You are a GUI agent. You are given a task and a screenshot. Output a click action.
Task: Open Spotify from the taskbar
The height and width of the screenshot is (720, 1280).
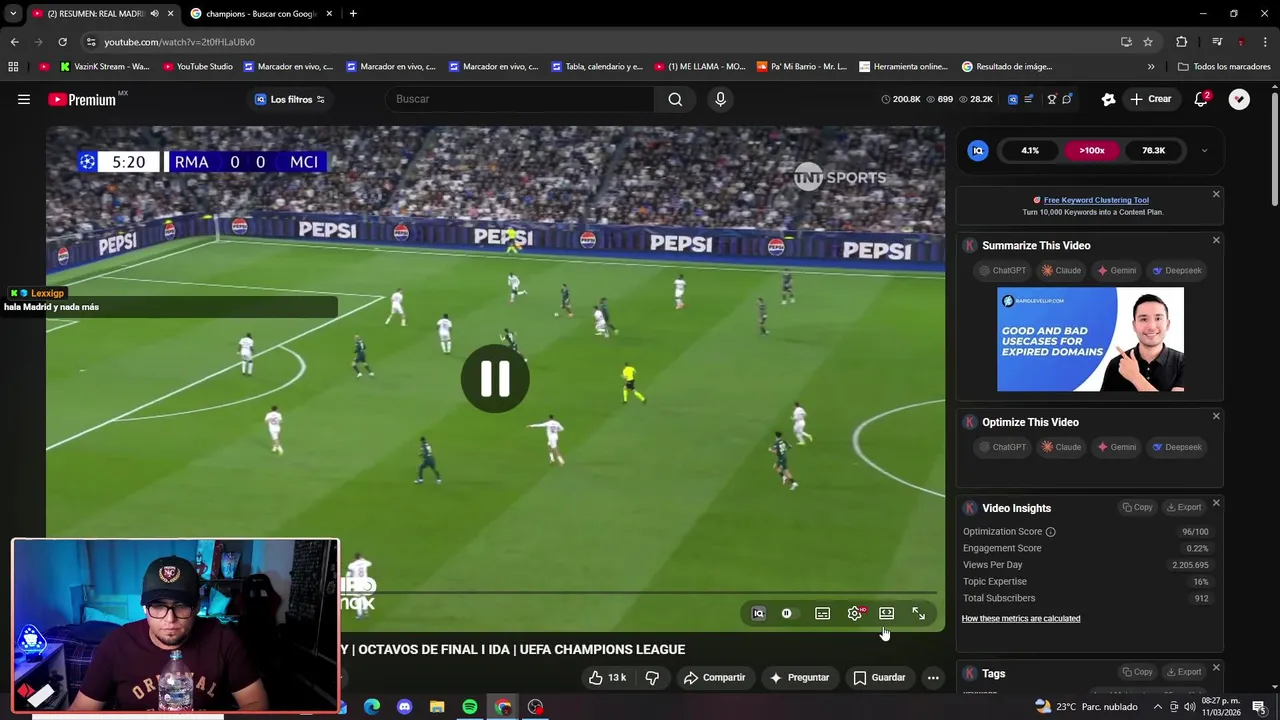[x=470, y=707]
